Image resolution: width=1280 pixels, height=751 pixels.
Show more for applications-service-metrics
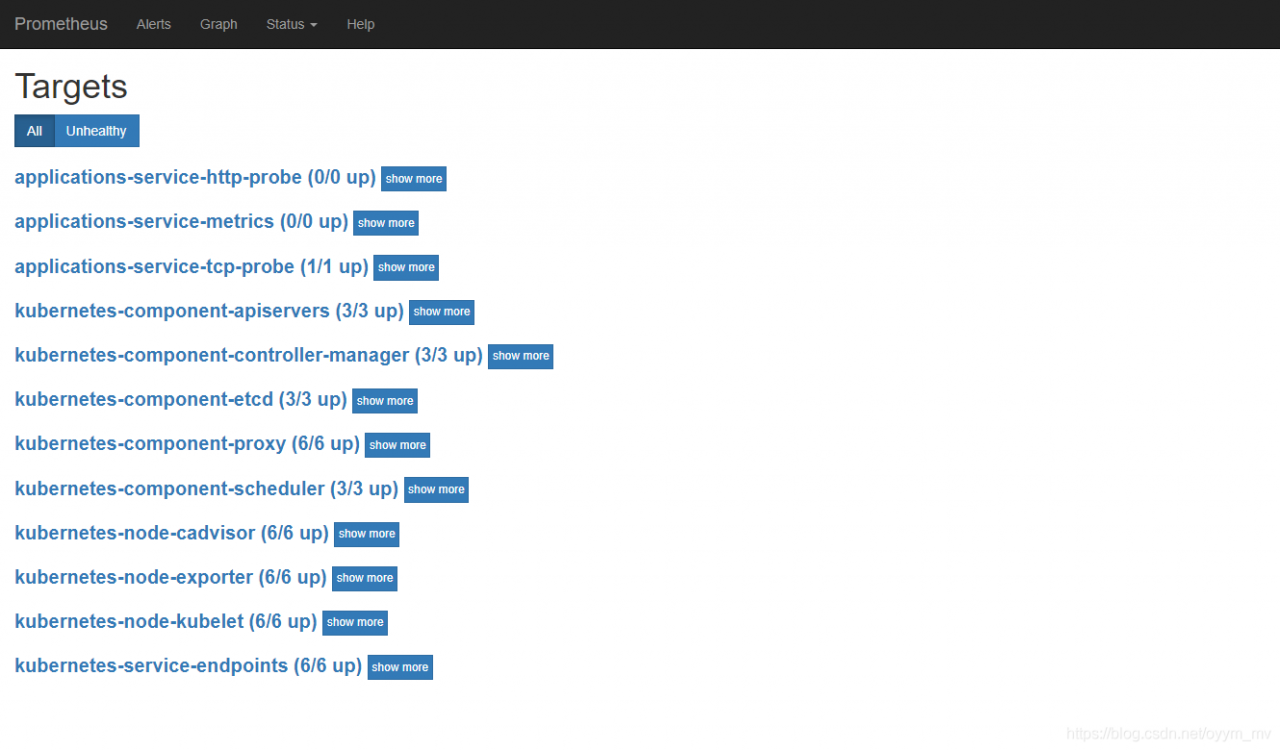coord(386,223)
